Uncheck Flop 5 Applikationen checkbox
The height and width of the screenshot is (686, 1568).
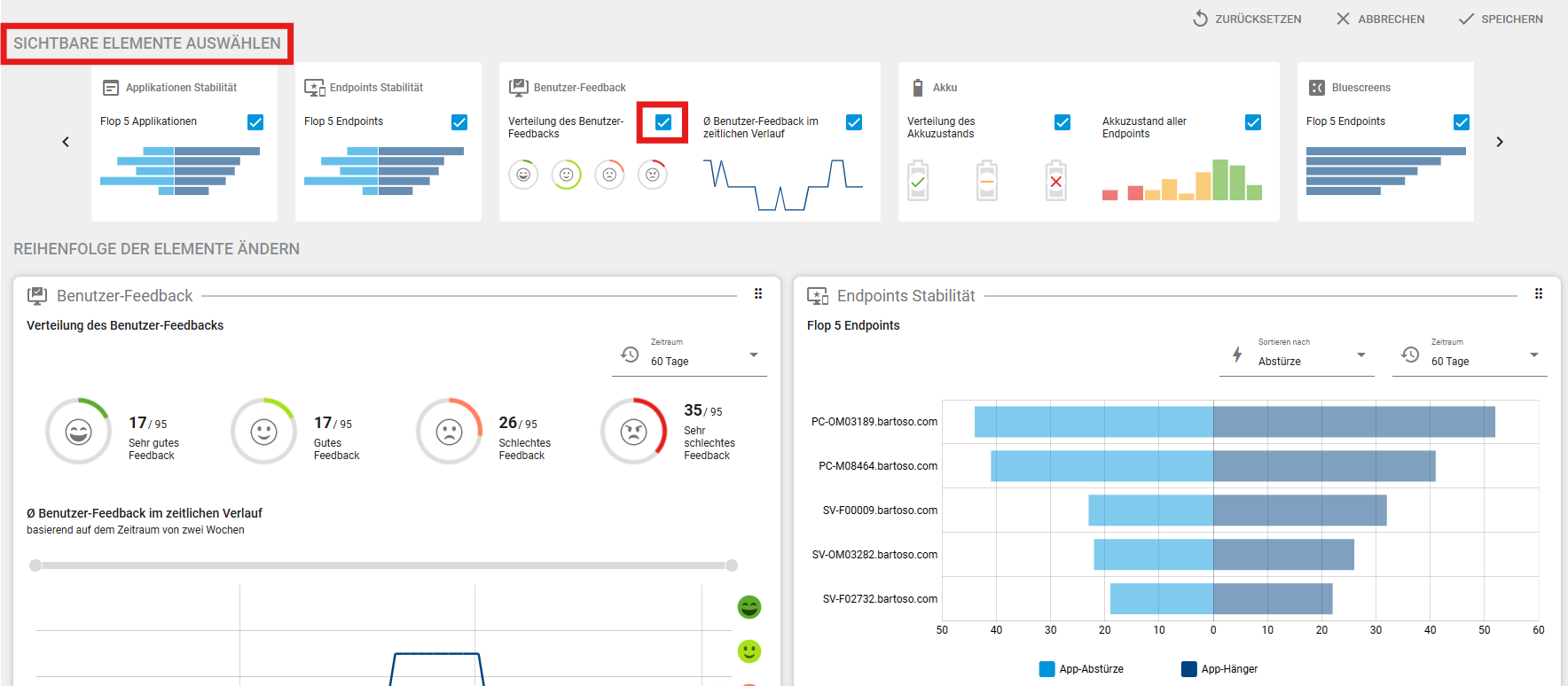[255, 122]
